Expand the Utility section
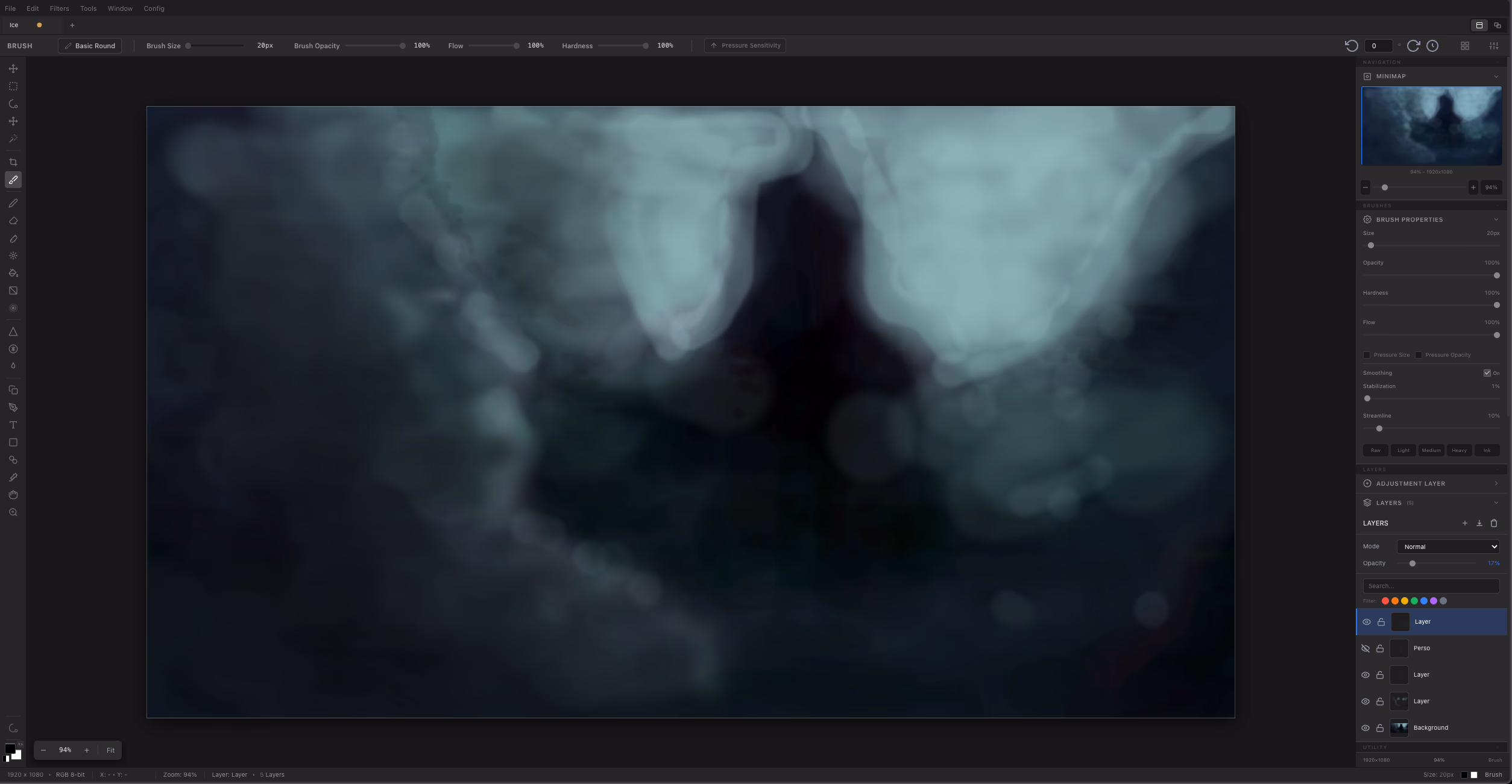This screenshot has height=784, width=1512. click(x=1431, y=747)
